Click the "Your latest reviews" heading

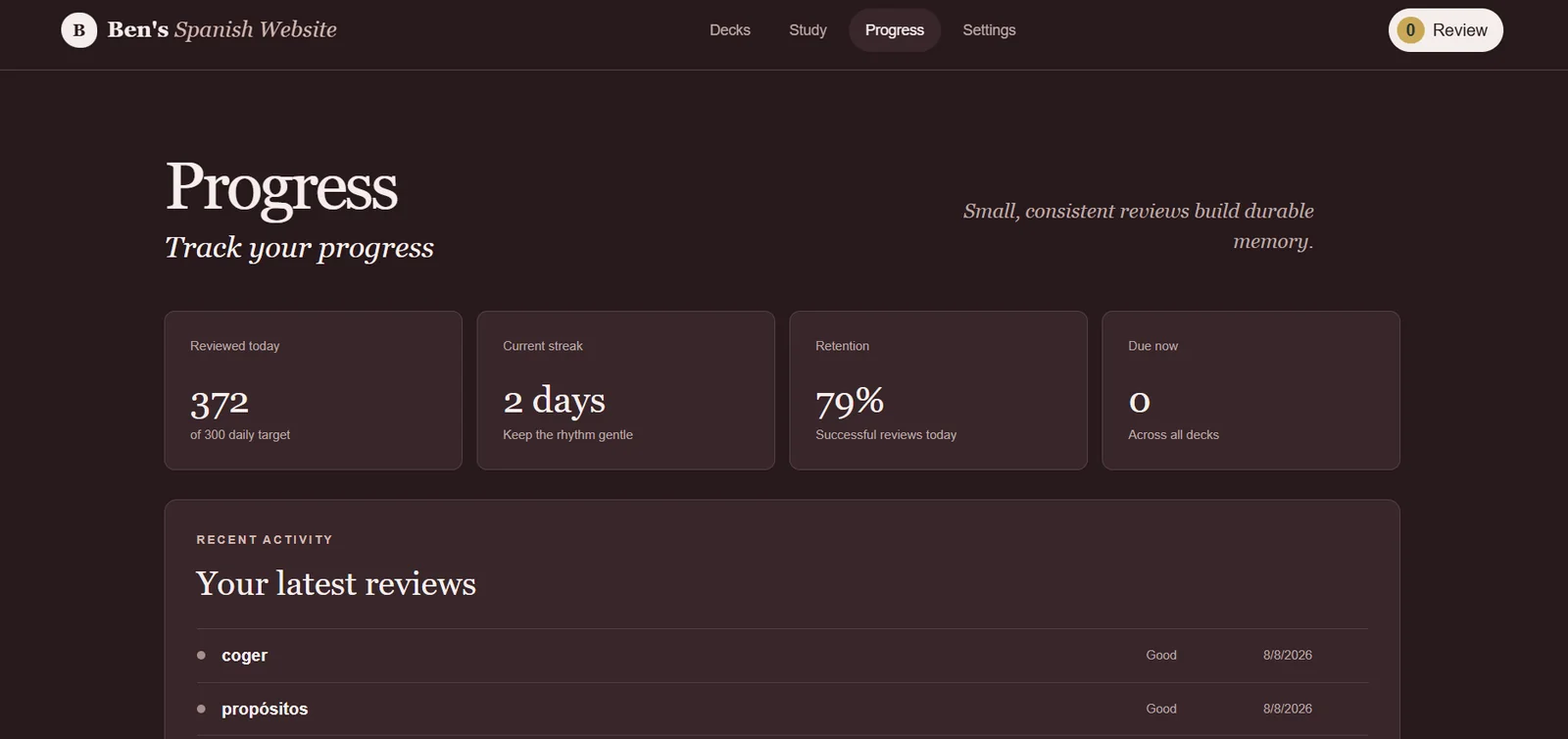[336, 584]
